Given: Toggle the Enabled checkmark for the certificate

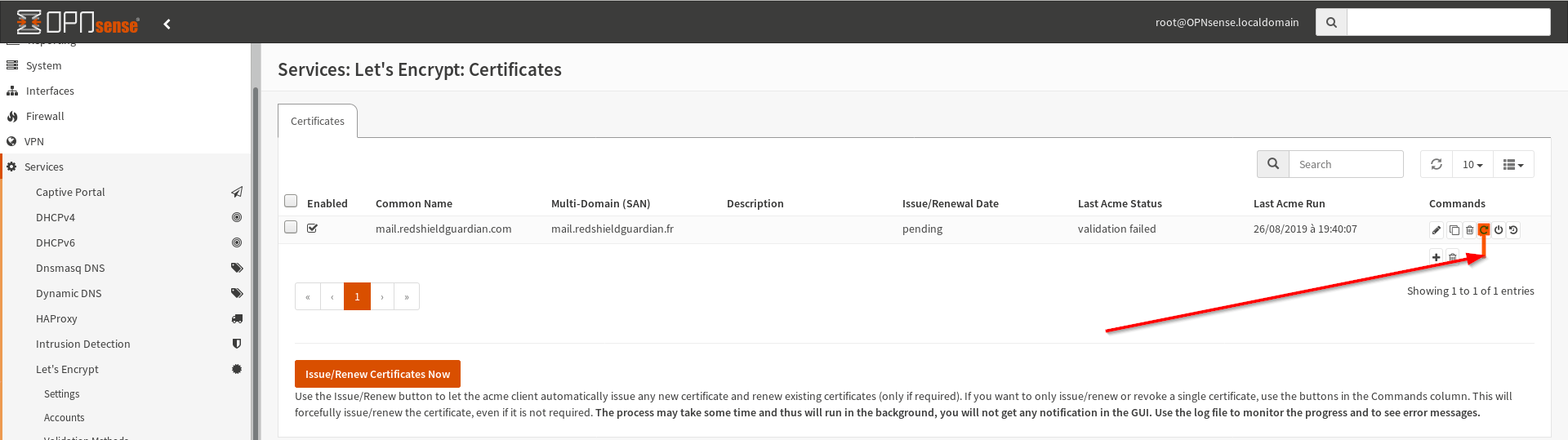Looking at the screenshot, I should [x=312, y=229].
